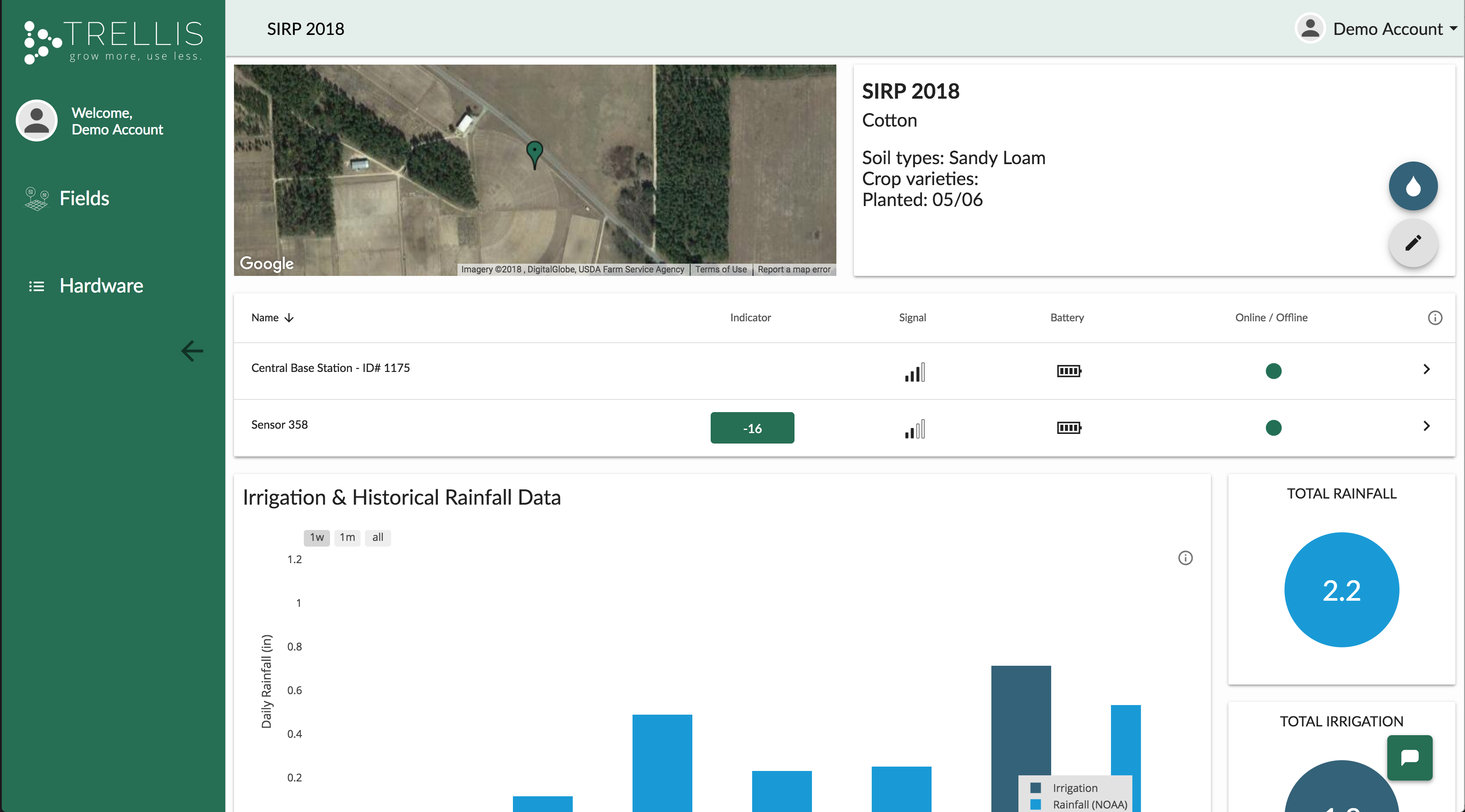Click the sensor table info icon
The height and width of the screenshot is (812, 1465).
pyautogui.click(x=1434, y=318)
